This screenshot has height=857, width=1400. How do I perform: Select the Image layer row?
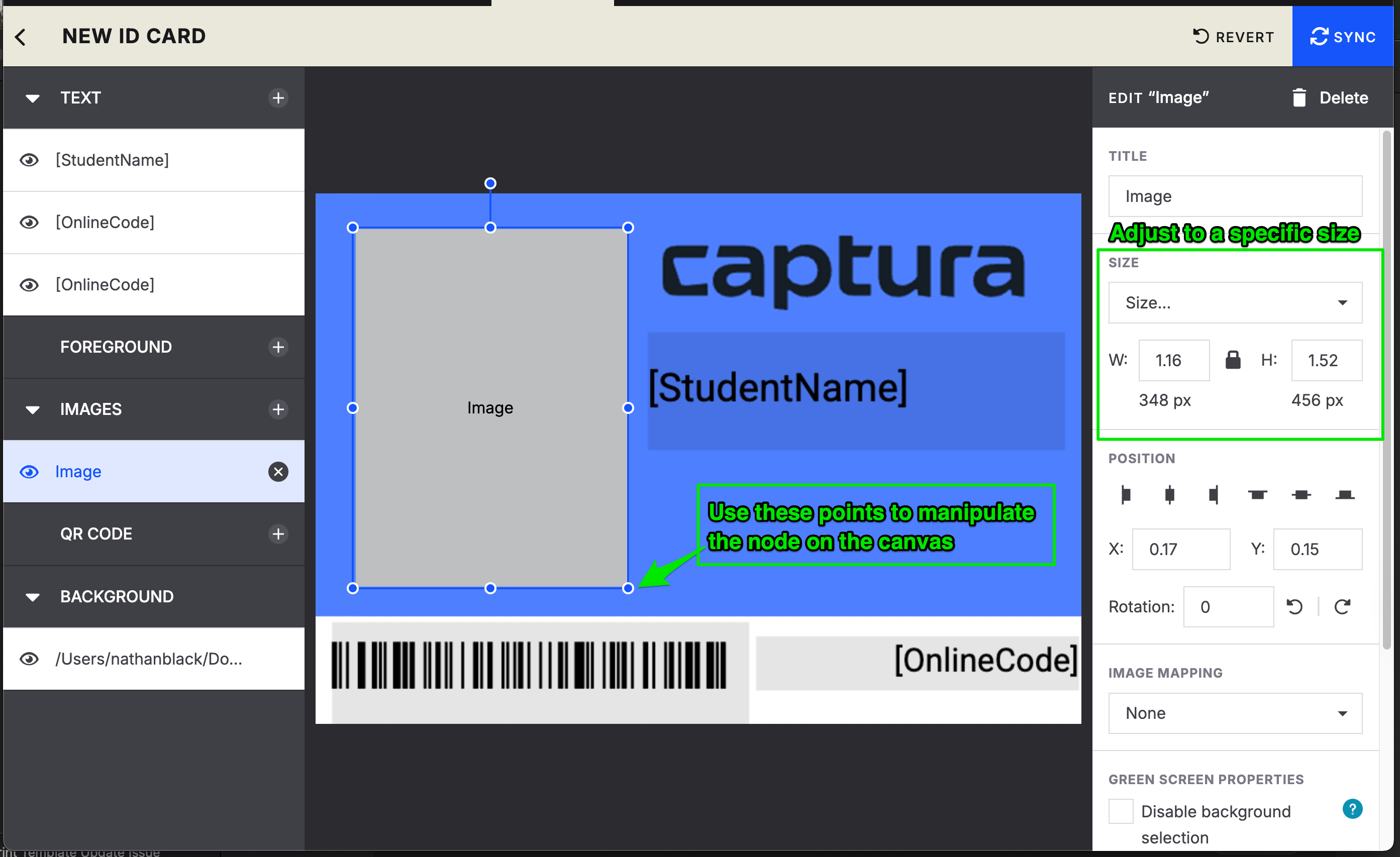click(154, 471)
